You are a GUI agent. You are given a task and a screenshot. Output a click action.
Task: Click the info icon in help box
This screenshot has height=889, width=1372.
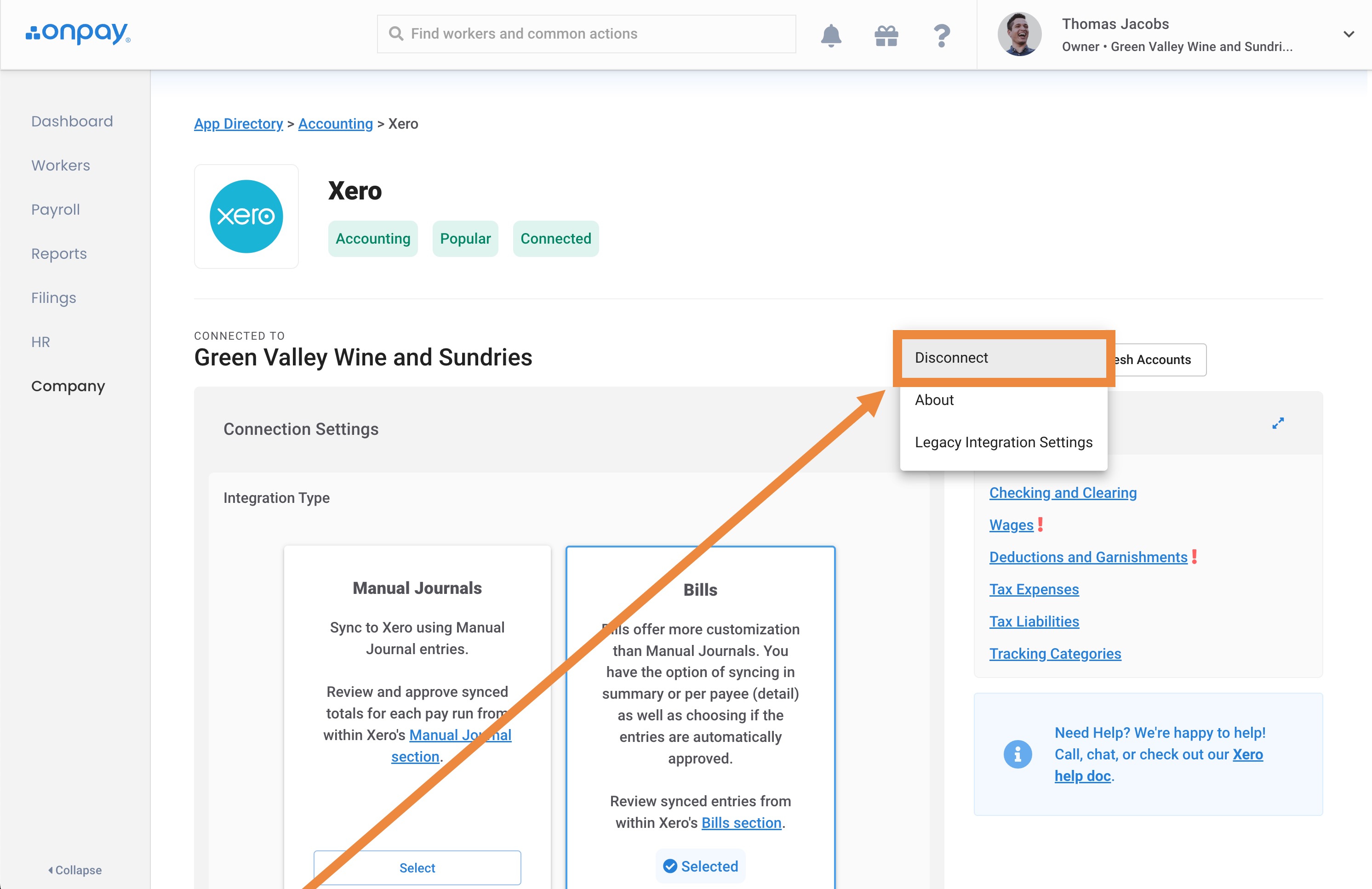[1018, 754]
